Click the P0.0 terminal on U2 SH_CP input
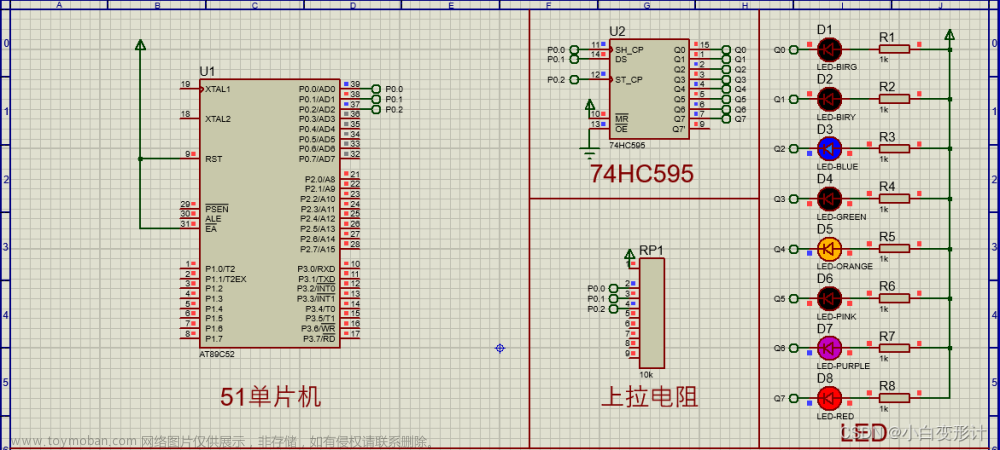The width and height of the screenshot is (1000, 450). [574, 49]
